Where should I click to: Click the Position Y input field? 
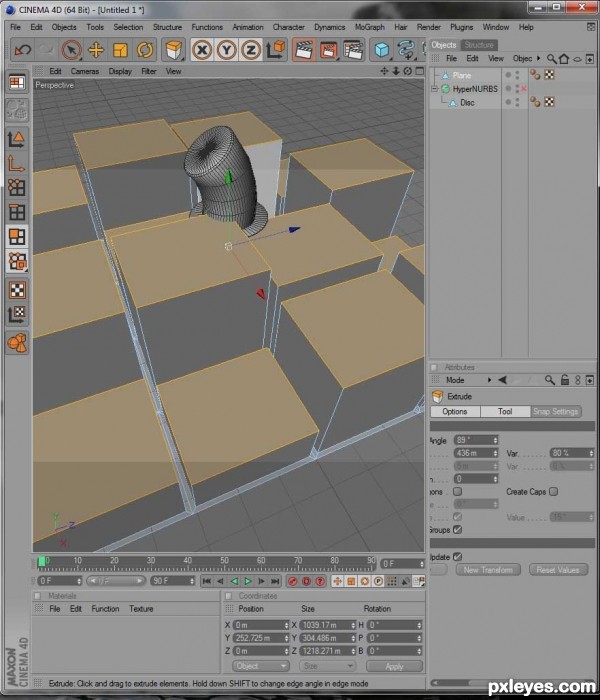click(261, 638)
